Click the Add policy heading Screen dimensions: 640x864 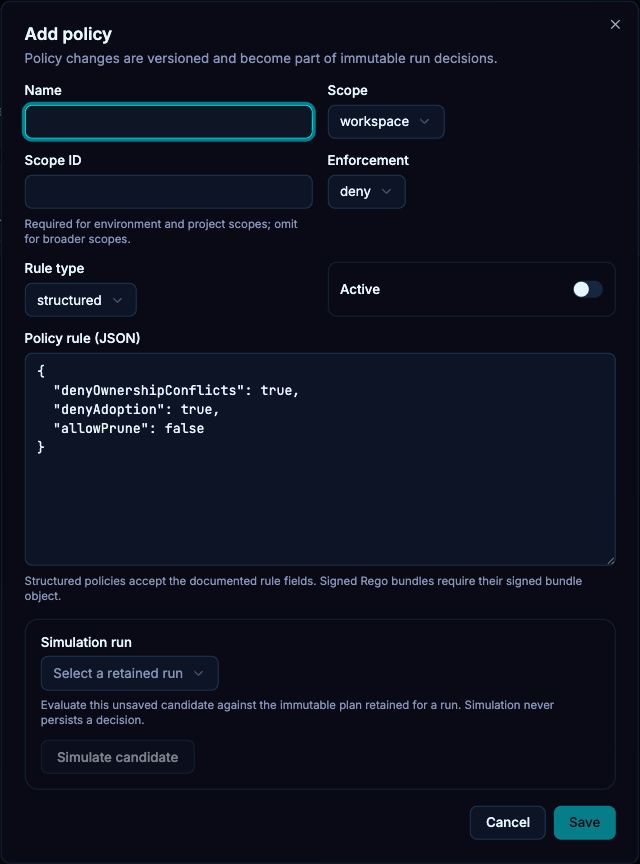[x=68, y=34]
